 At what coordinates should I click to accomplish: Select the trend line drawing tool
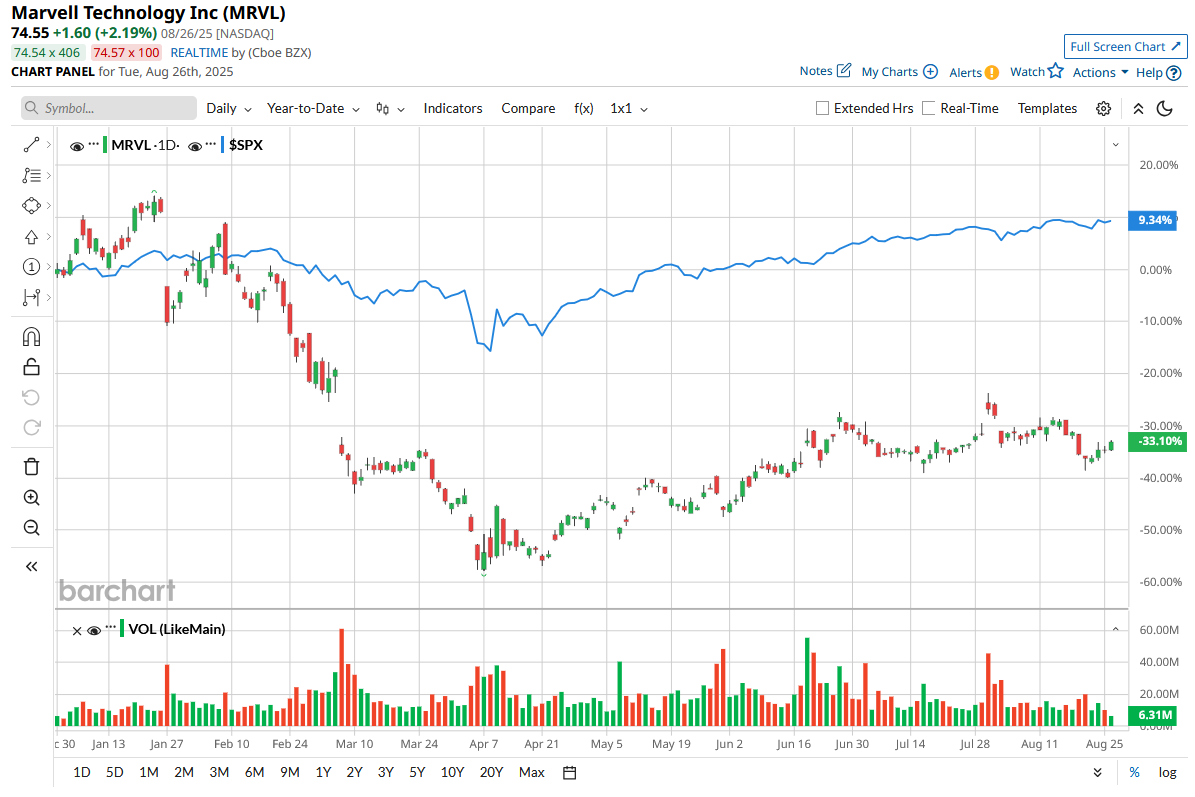point(31,145)
